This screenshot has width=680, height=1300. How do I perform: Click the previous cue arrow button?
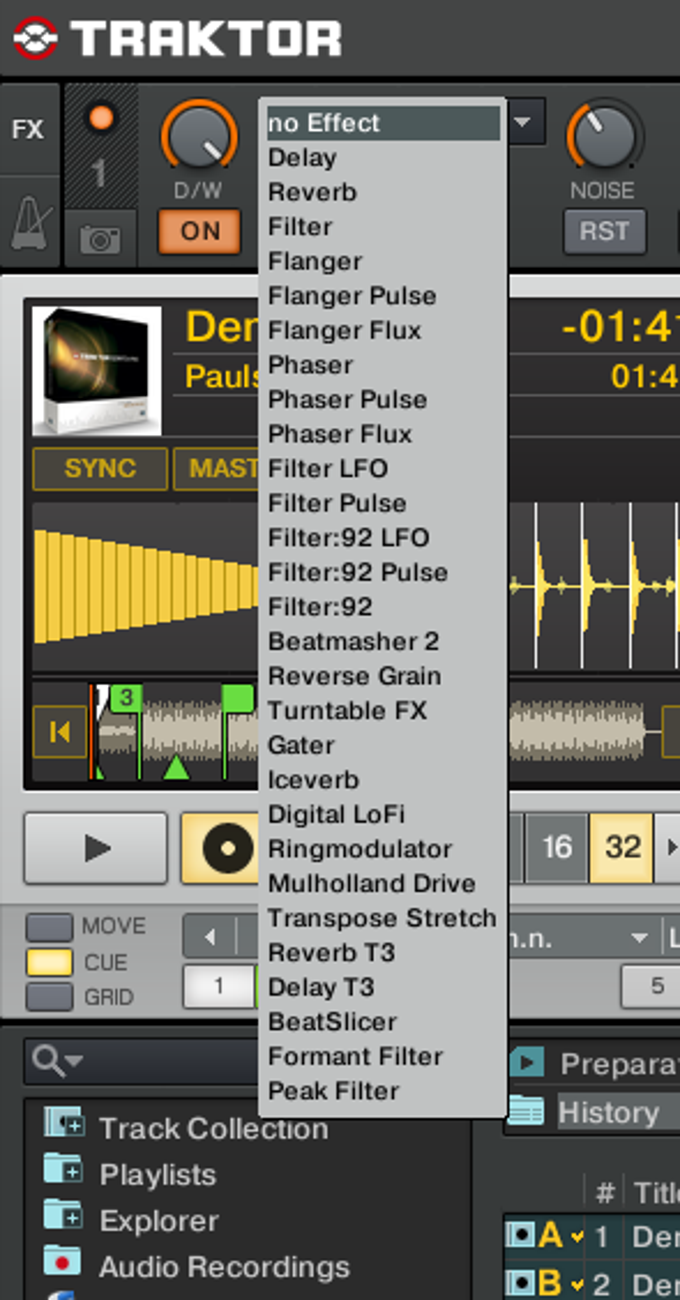(x=209, y=938)
